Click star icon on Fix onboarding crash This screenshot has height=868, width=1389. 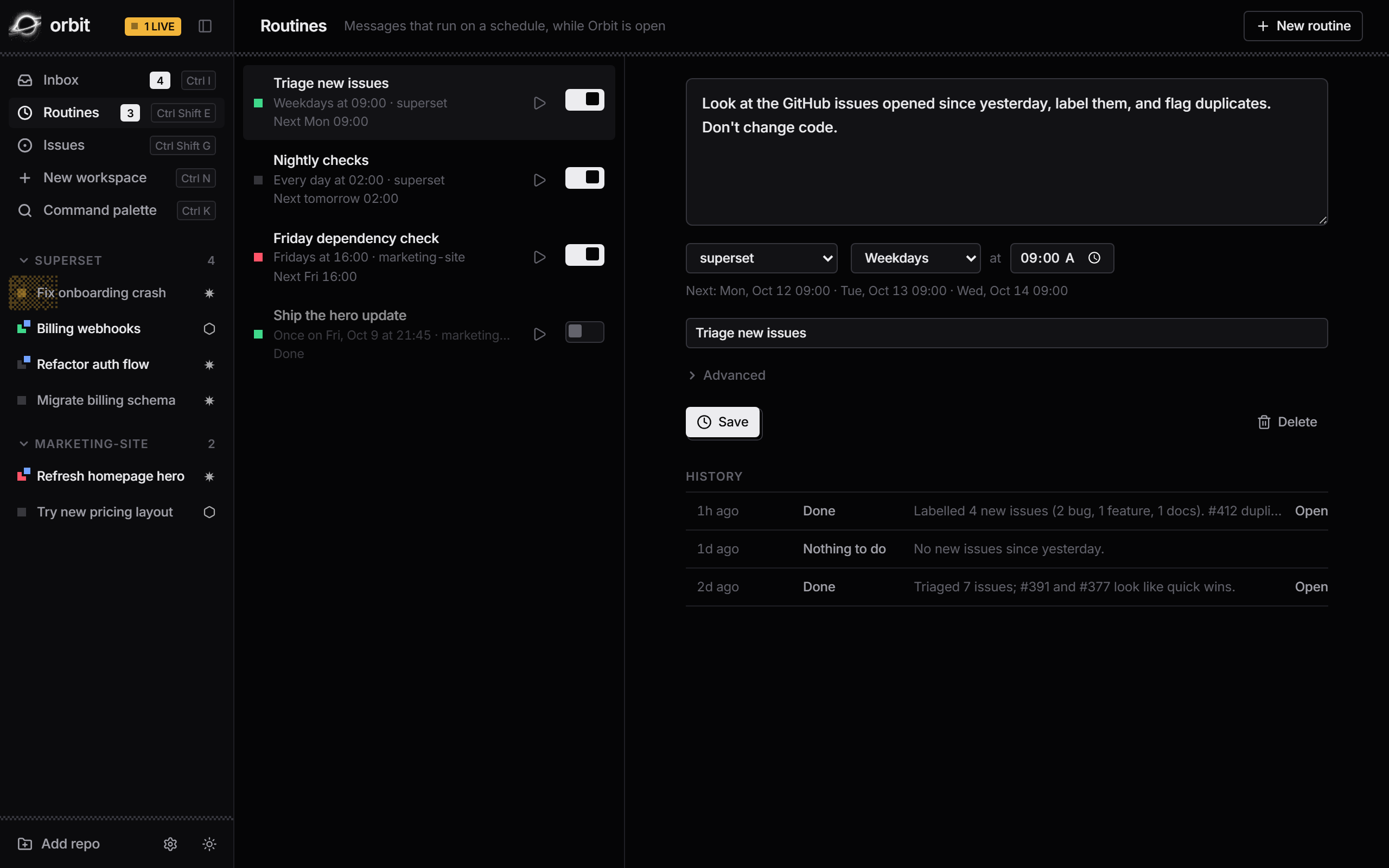coord(209,293)
